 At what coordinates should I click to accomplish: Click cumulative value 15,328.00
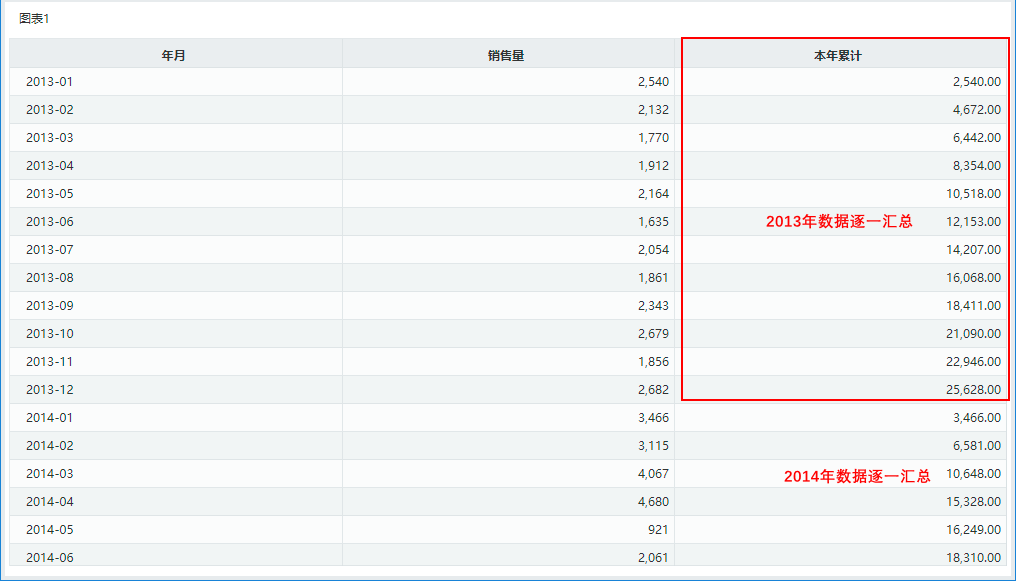pyautogui.click(x=973, y=501)
